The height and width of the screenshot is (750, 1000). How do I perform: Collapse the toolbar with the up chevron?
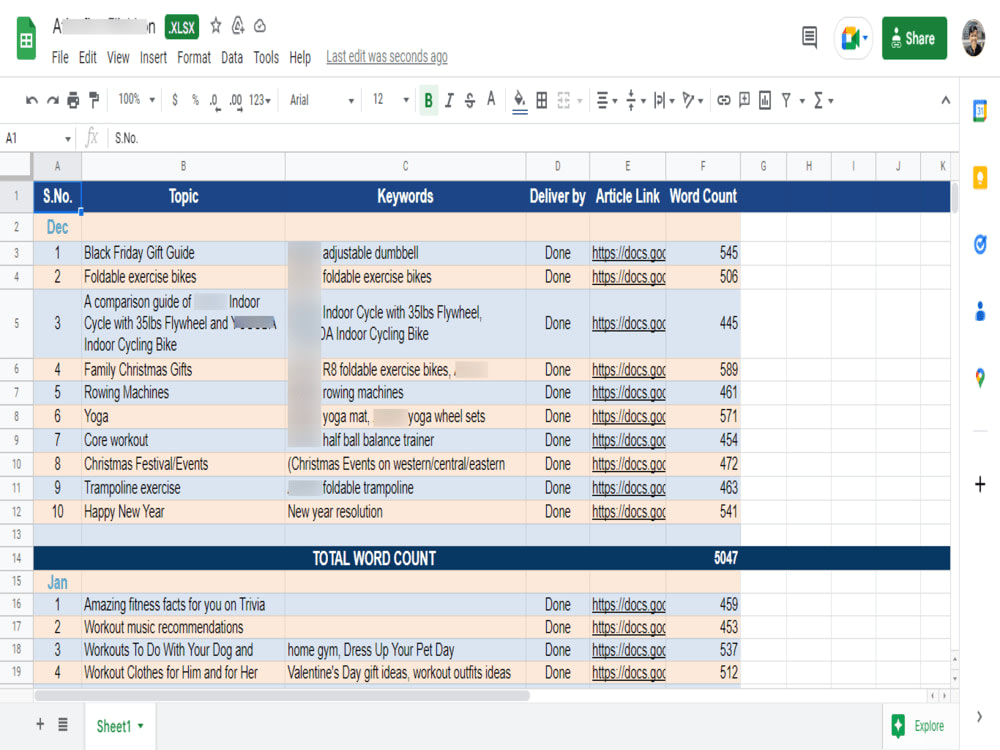pyautogui.click(x=945, y=100)
